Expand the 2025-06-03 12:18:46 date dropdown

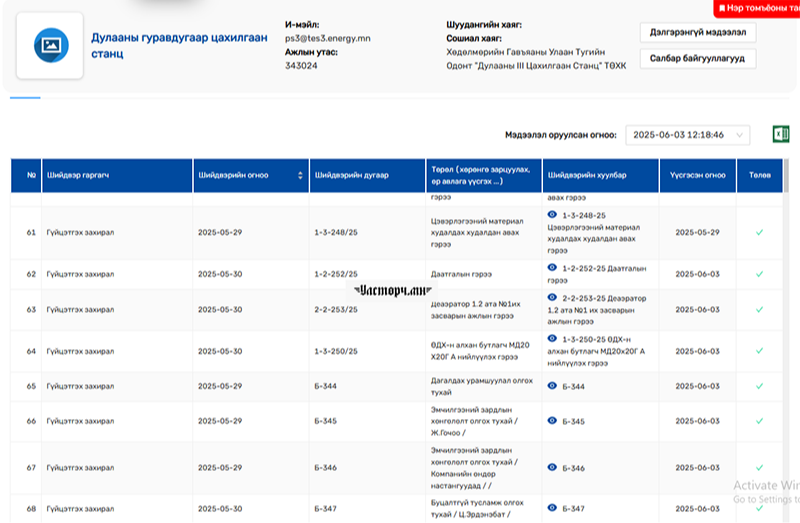tap(687, 135)
